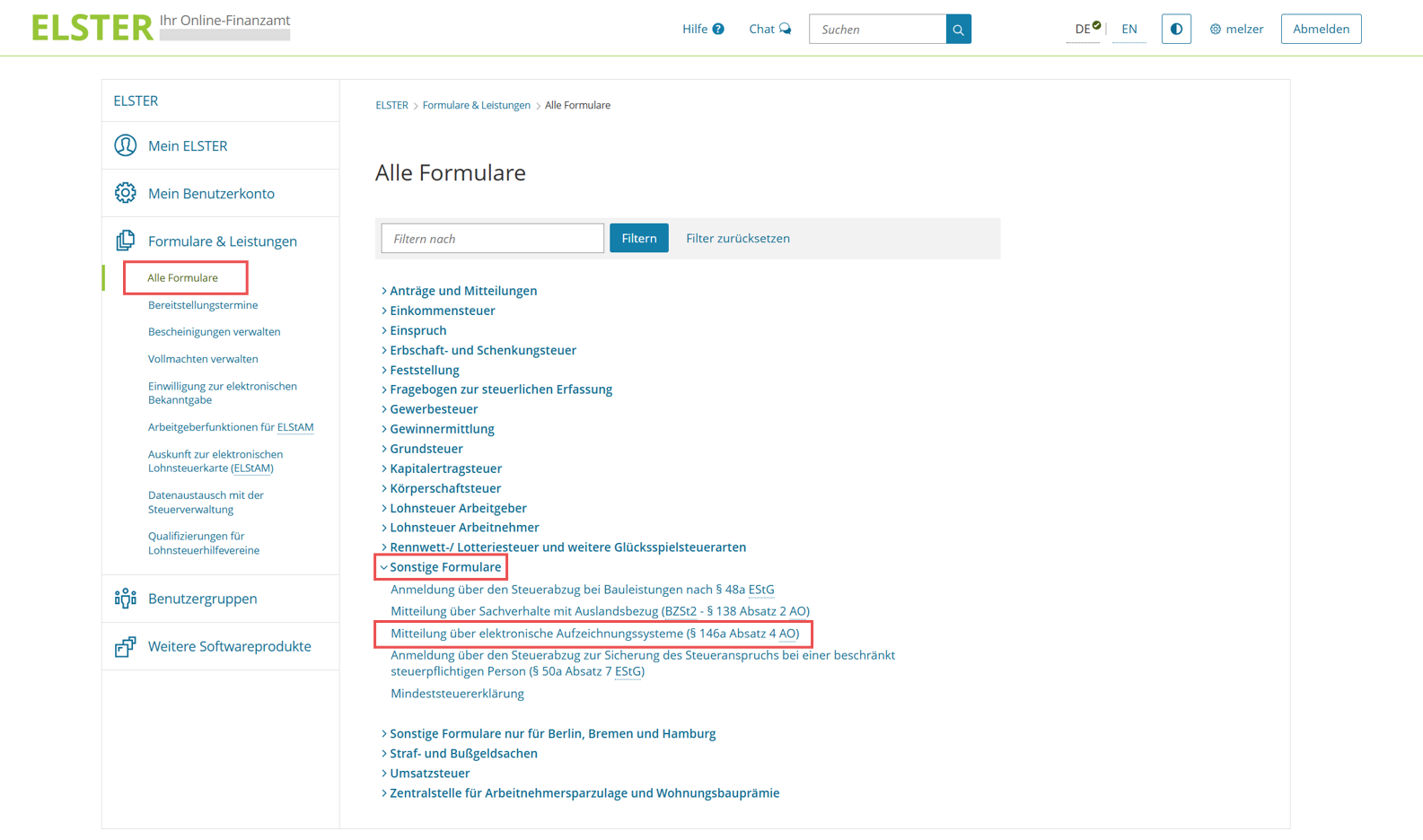Collapse the Sonstige Formulare section
Image resolution: width=1423 pixels, height=840 pixels.
[444, 567]
